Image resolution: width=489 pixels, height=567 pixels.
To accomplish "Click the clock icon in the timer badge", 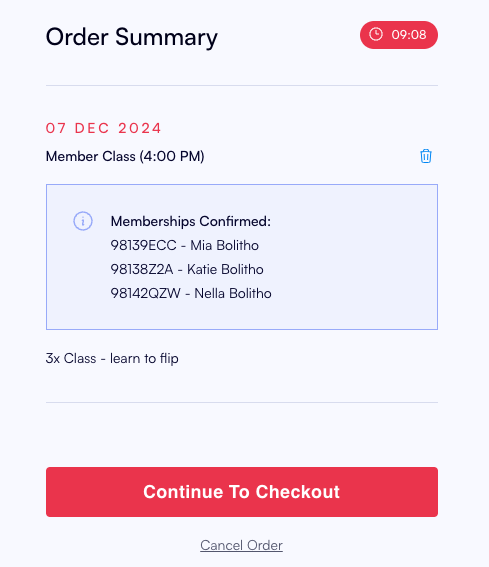I will [x=376, y=35].
